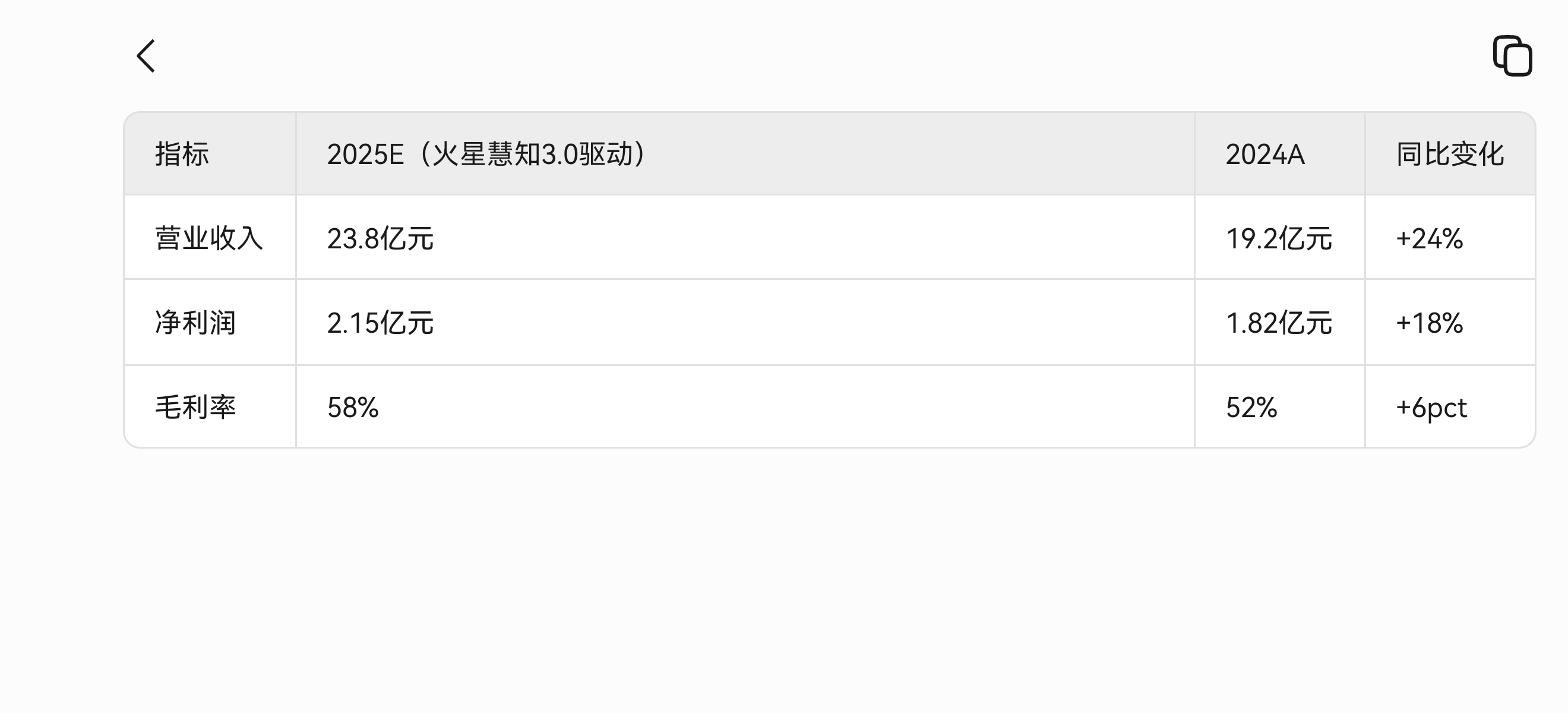Click the empty area right of 58%
Image resolution: width=1568 pixels, height=713 pixels.
tap(786, 407)
